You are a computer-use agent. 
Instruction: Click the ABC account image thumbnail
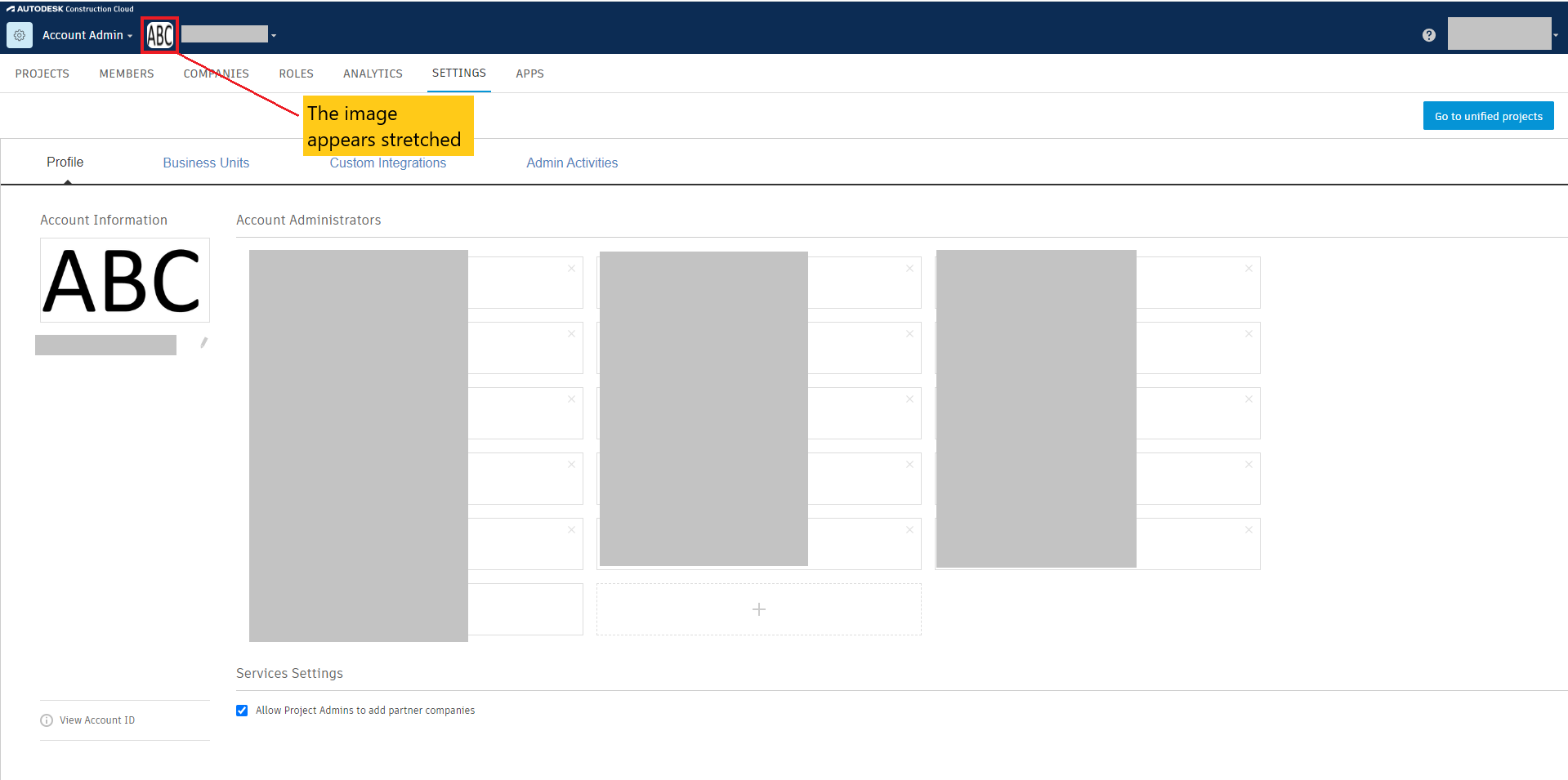point(124,280)
